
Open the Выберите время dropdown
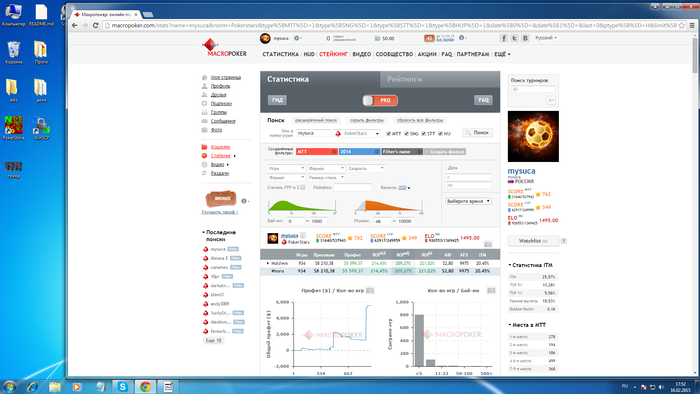[468, 201]
